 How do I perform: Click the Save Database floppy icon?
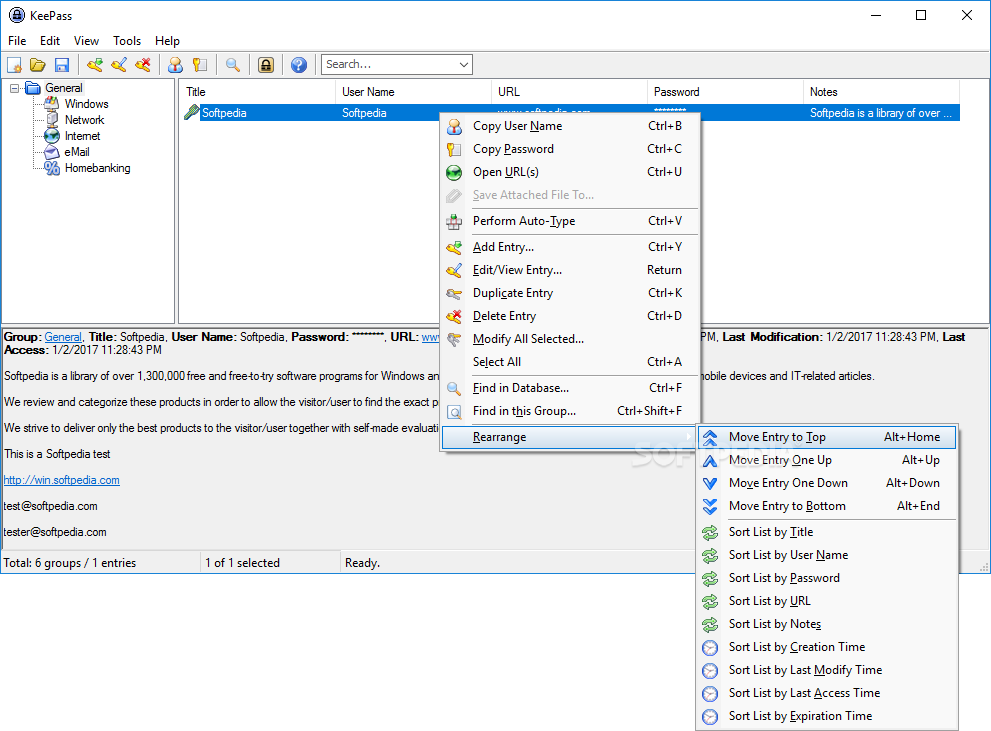click(62, 64)
